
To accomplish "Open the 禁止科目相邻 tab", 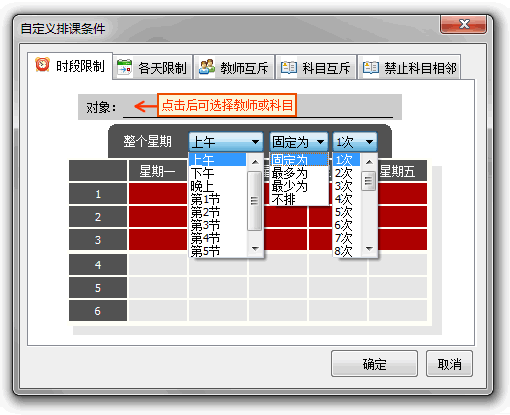I will pyautogui.click(x=409, y=67).
